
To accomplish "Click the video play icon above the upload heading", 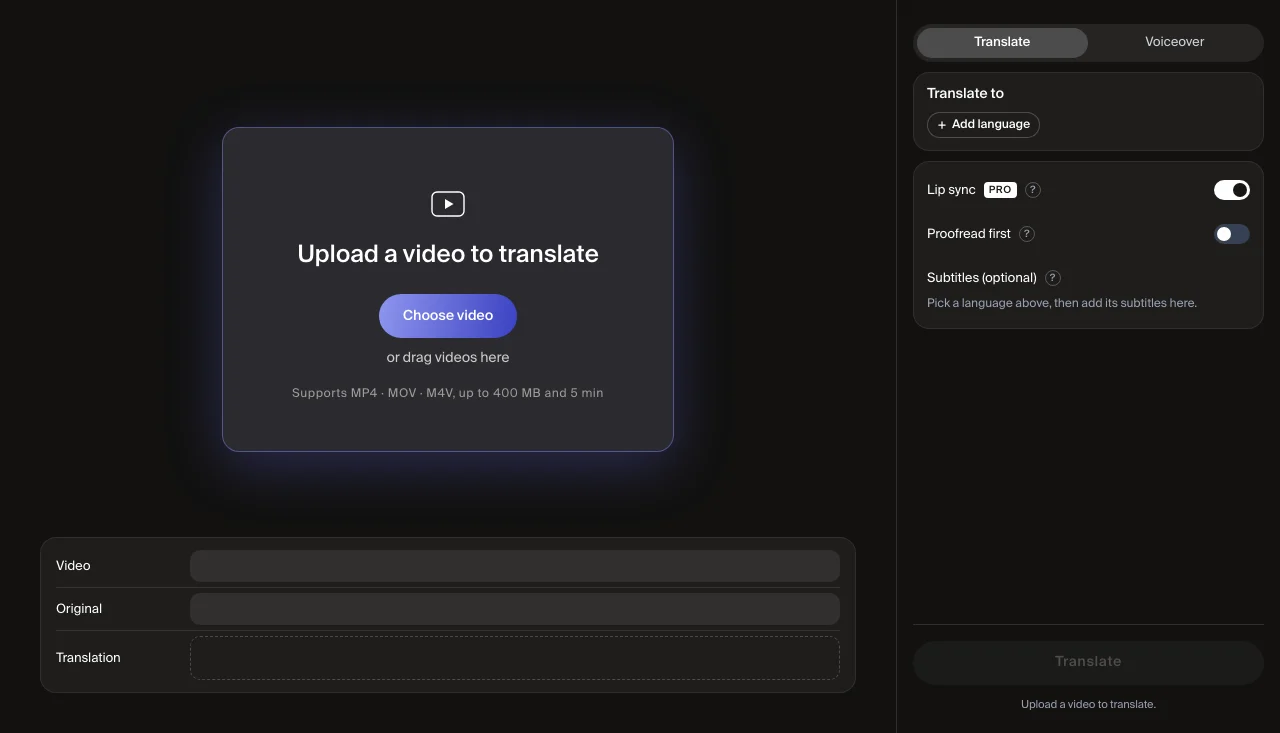I will (x=448, y=204).
